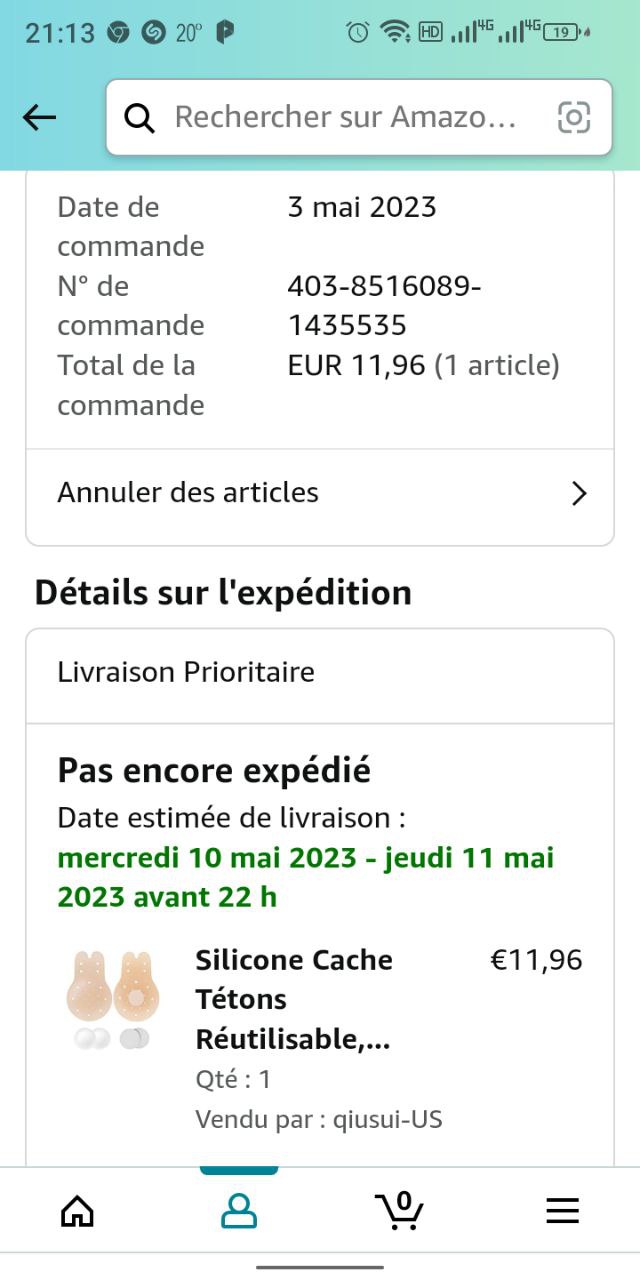The height and width of the screenshot is (1280, 640).
Task: Go to the Amazon home tab
Action: coord(77,1211)
